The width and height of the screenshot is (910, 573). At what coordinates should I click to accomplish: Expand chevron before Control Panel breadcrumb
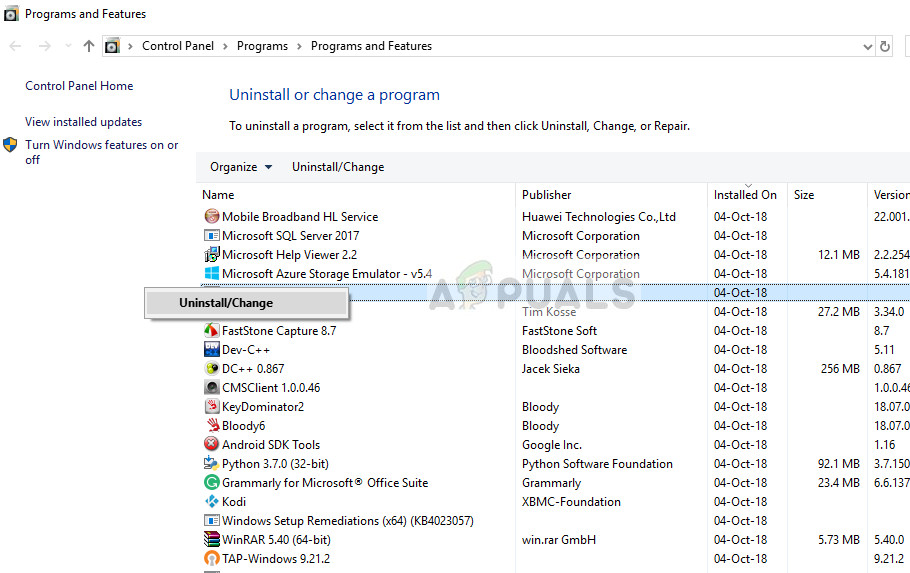point(130,46)
